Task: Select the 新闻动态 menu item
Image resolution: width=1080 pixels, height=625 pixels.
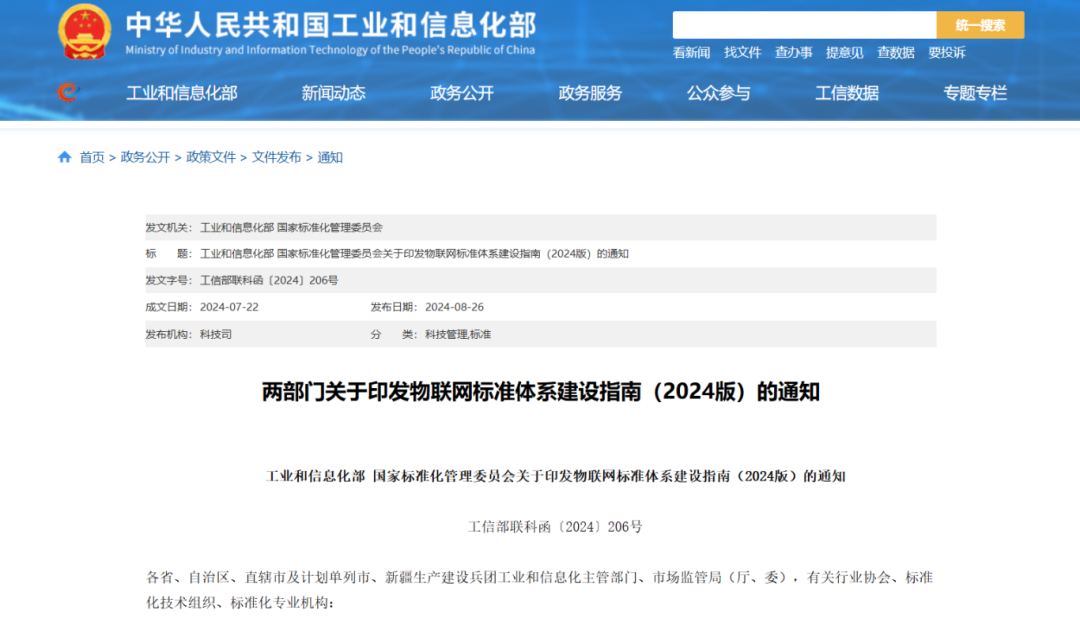Action: pos(334,93)
